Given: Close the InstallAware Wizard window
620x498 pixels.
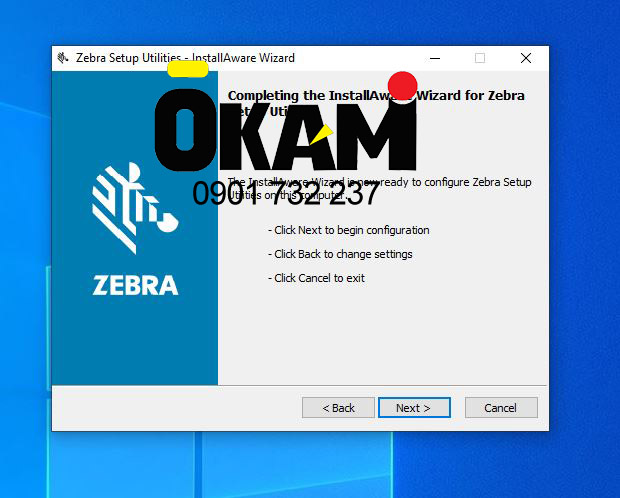Looking at the screenshot, I should pyautogui.click(x=525, y=58).
